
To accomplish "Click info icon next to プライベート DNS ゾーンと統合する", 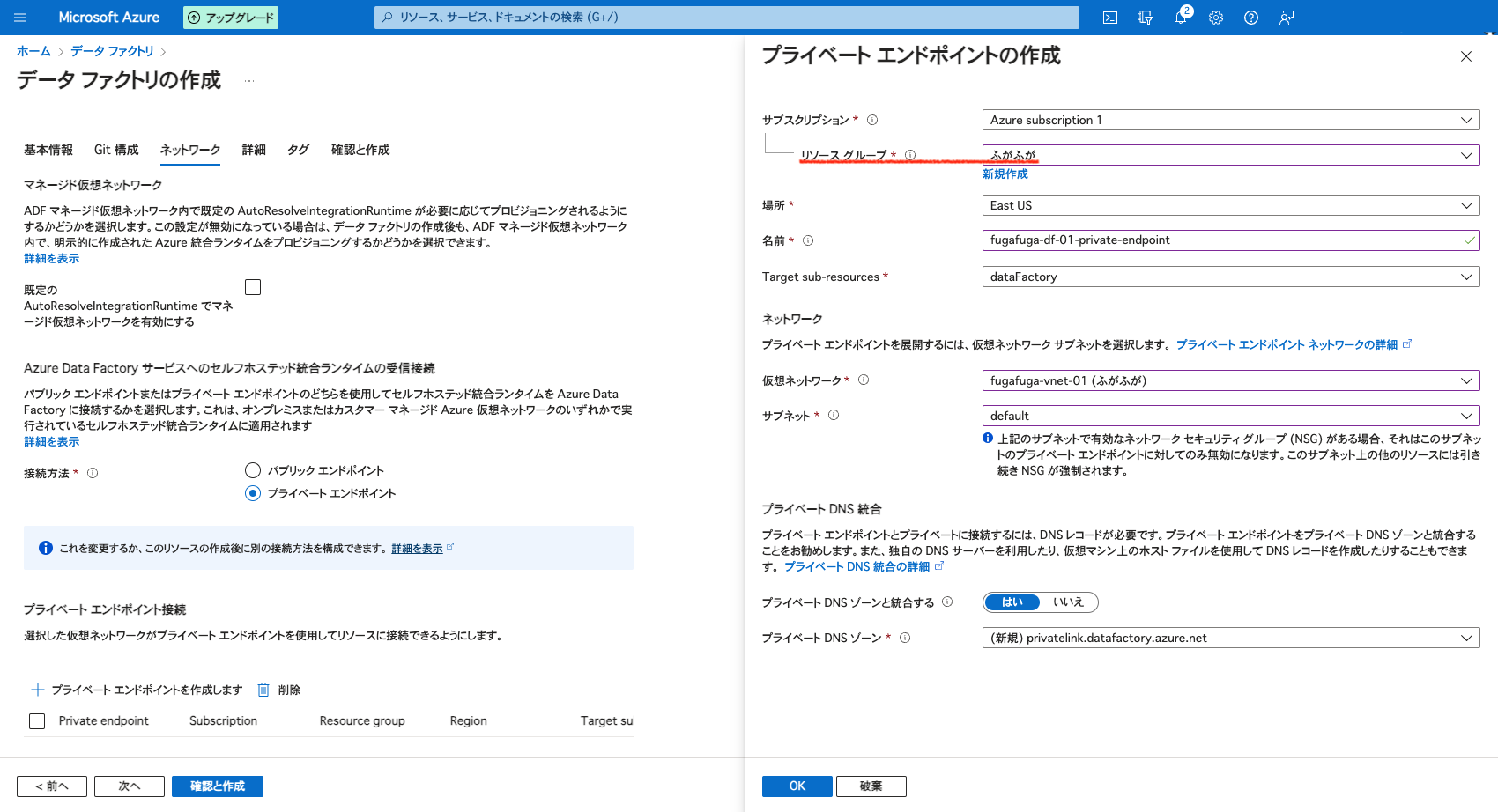I will [x=947, y=602].
